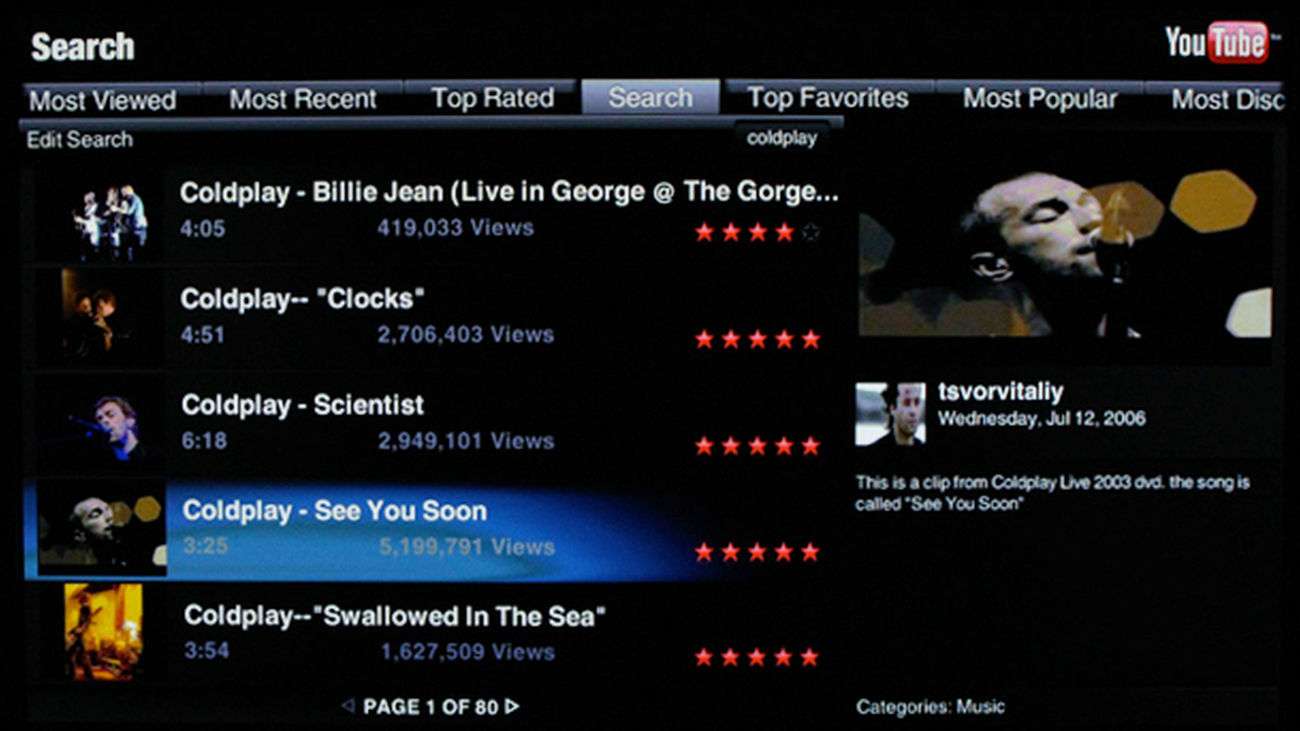Click tsvorvitaliy uploader avatar
The width and height of the screenshot is (1300, 731).
(890, 413)
